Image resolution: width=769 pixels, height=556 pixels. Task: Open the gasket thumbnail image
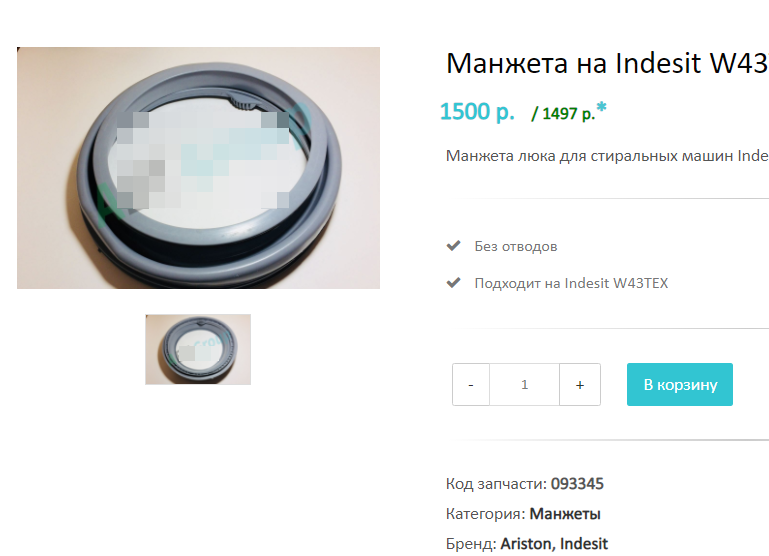pos(198,349)
